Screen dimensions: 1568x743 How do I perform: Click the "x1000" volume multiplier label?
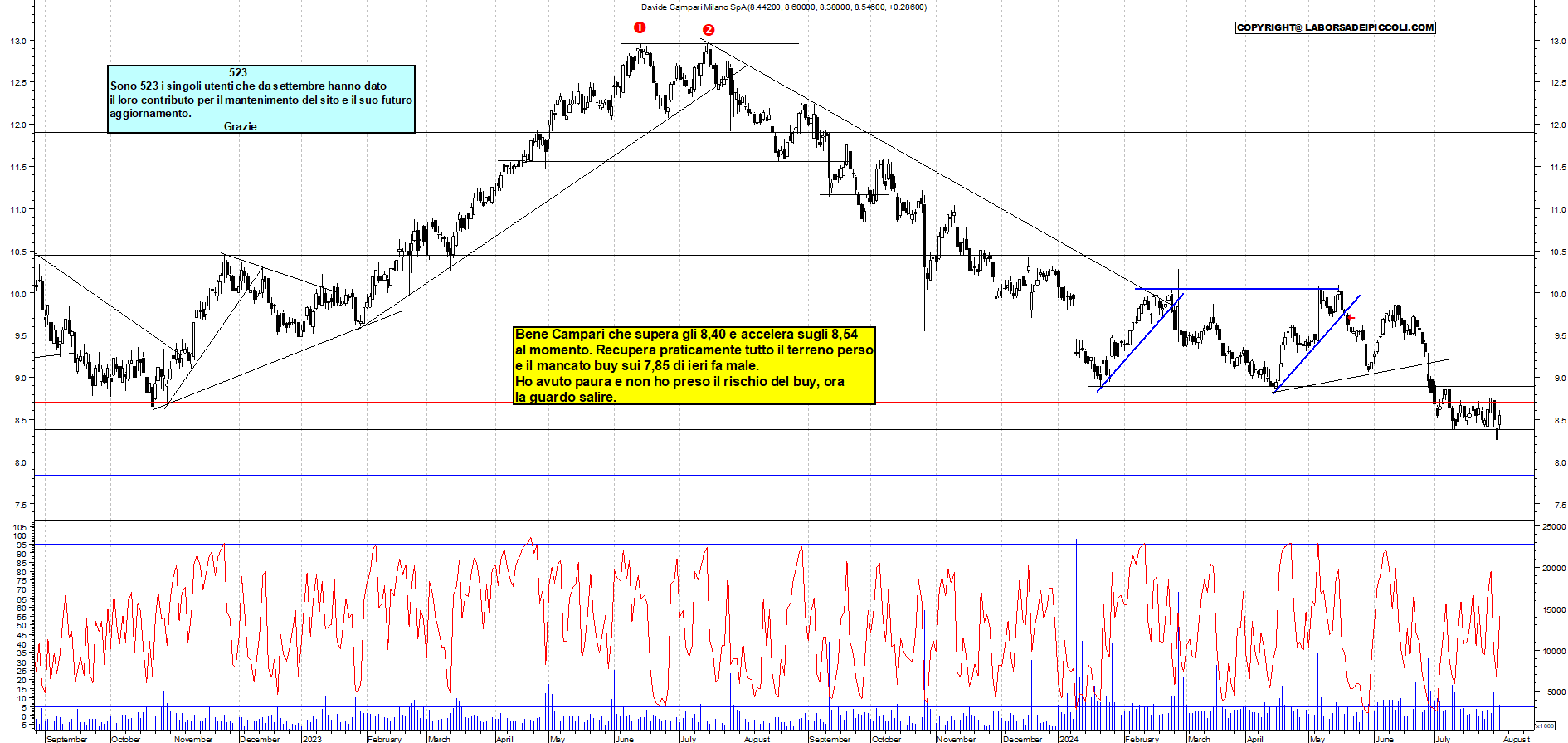click(1546, 726)
